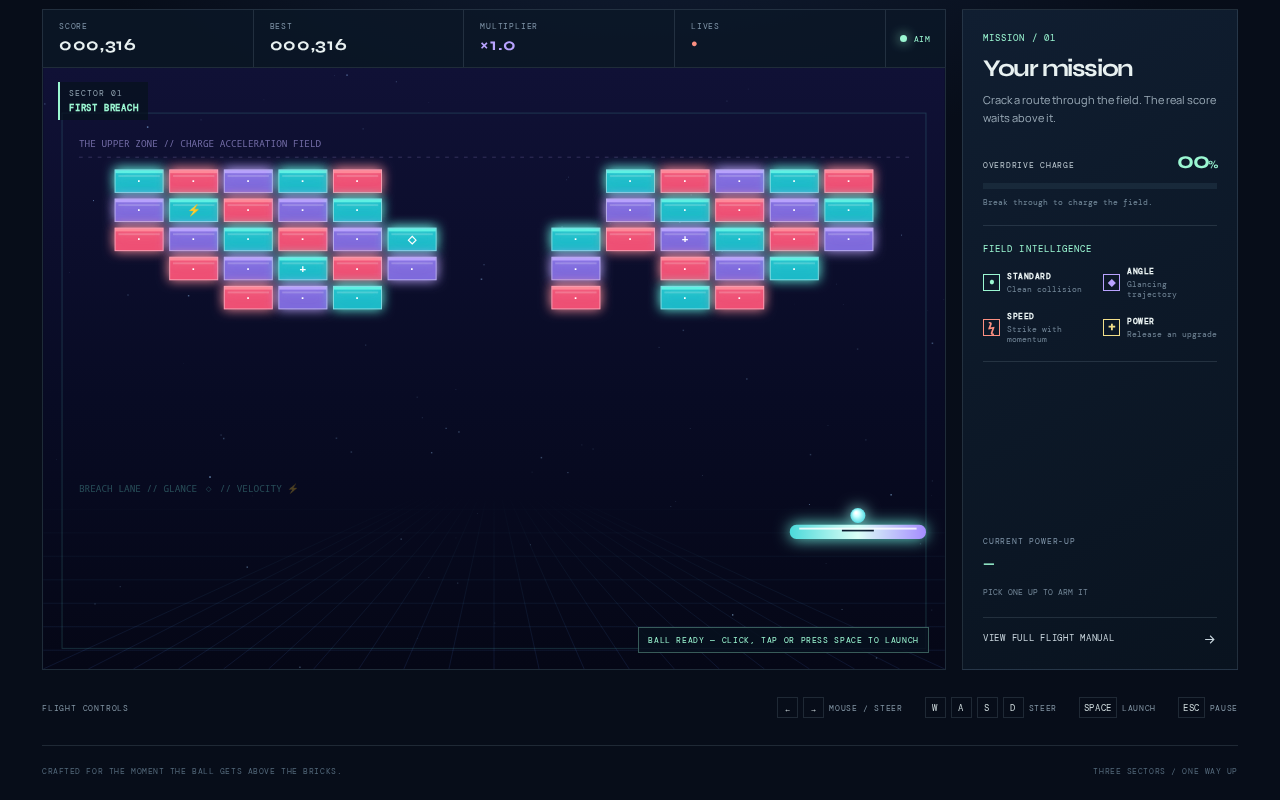
Task: Click the Standard field intelligence icon
Action: [x=991, y=282]
